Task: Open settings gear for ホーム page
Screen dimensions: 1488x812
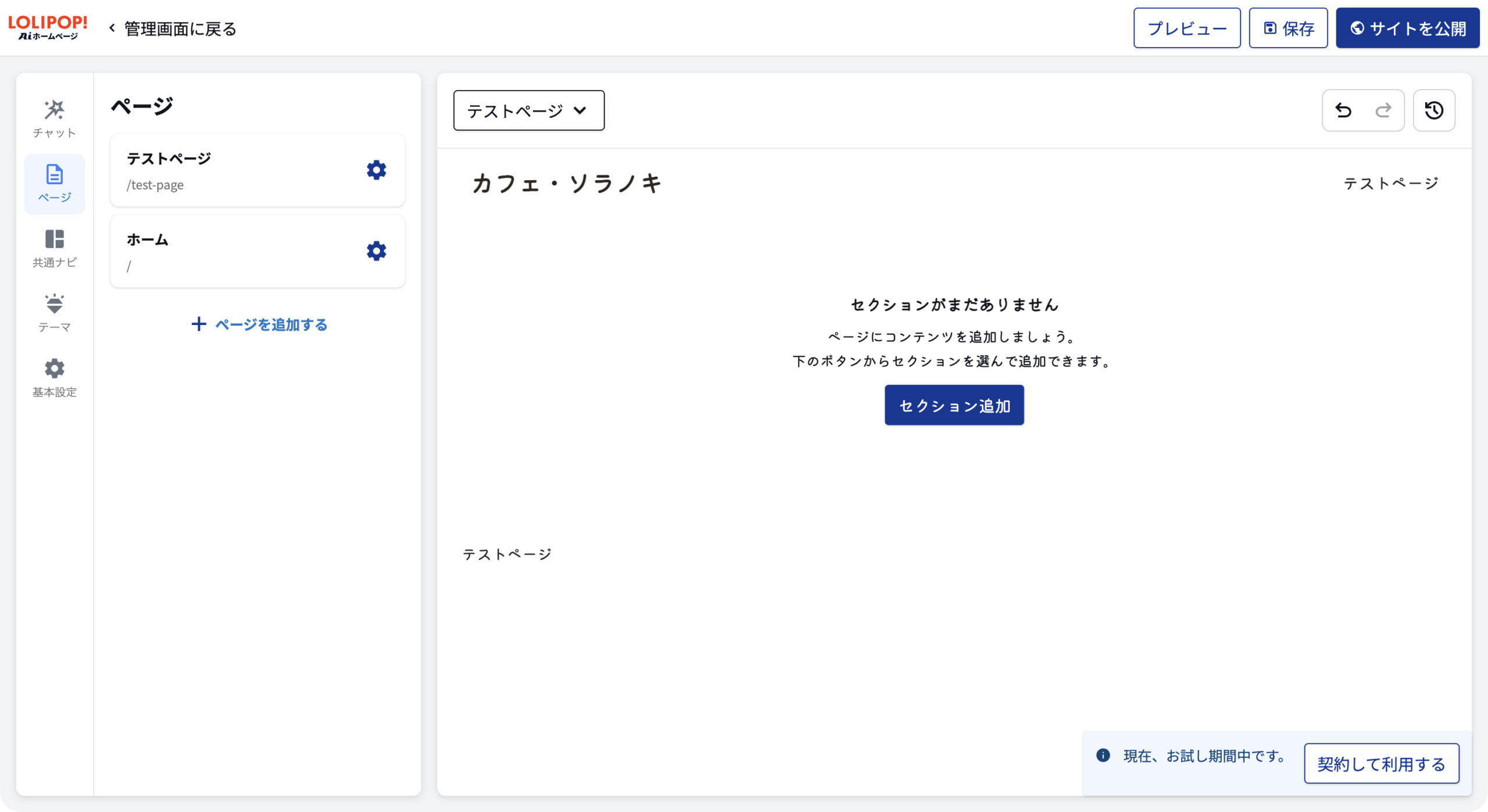Action: click(x=376, y=251)
